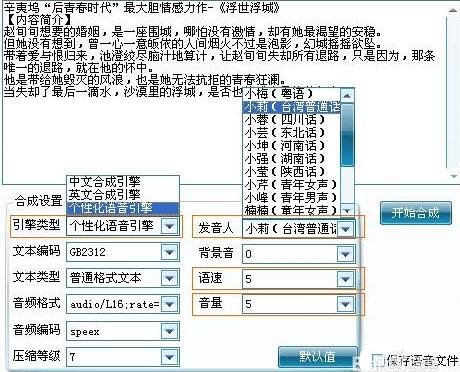Click the voice list scroll-down arrow
The width and height of the screenshot is (460, 372).
[347, 211]
